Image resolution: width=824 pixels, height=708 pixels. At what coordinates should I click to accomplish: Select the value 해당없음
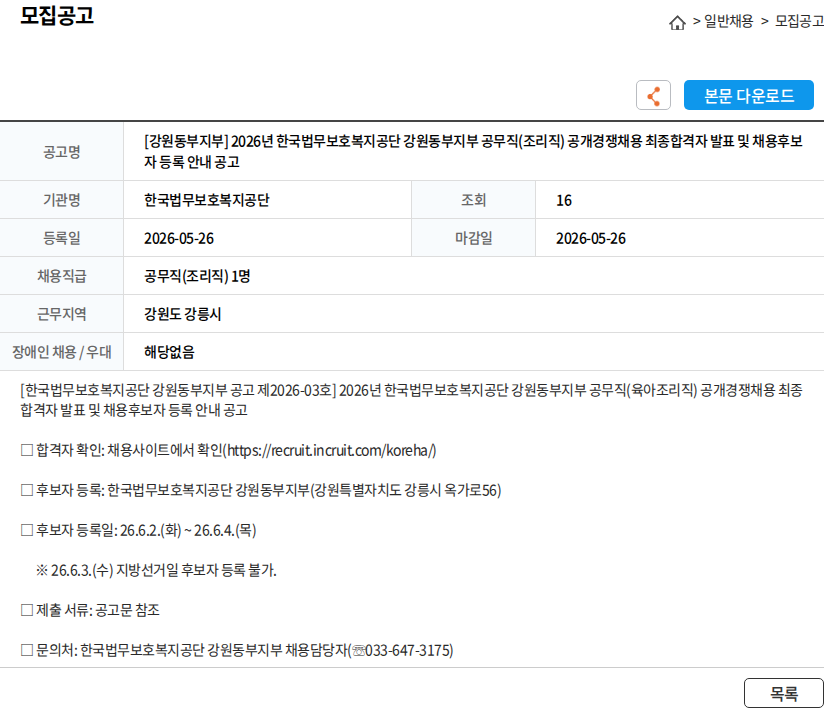click(x=169, y=352)
